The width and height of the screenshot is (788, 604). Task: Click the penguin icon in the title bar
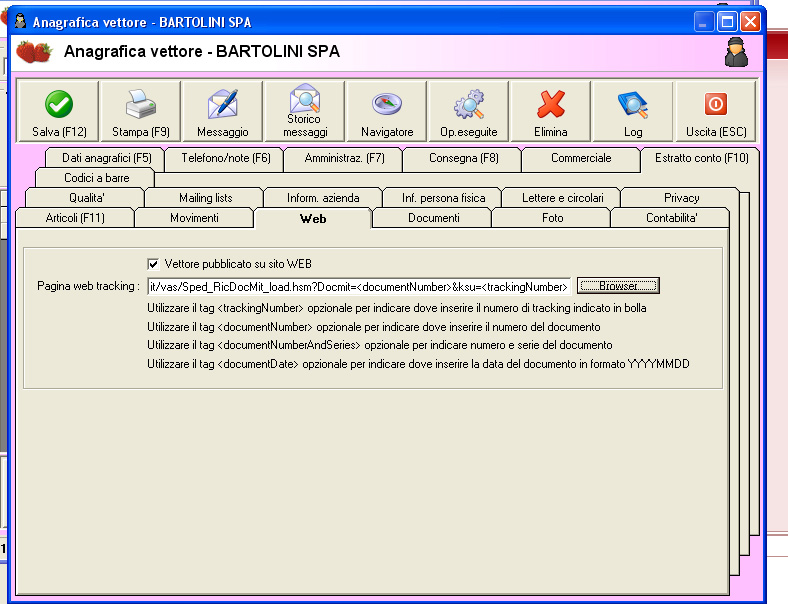click(x=20, y=21)
